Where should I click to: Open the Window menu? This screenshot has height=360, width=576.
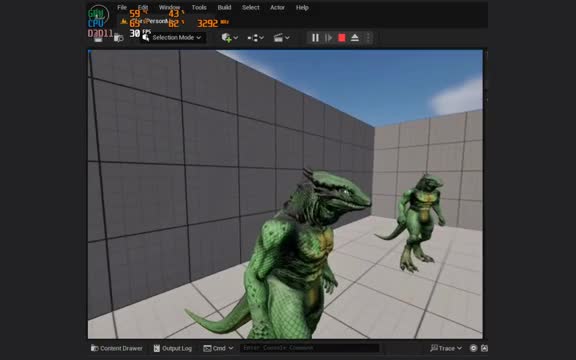tap(169, 7)
